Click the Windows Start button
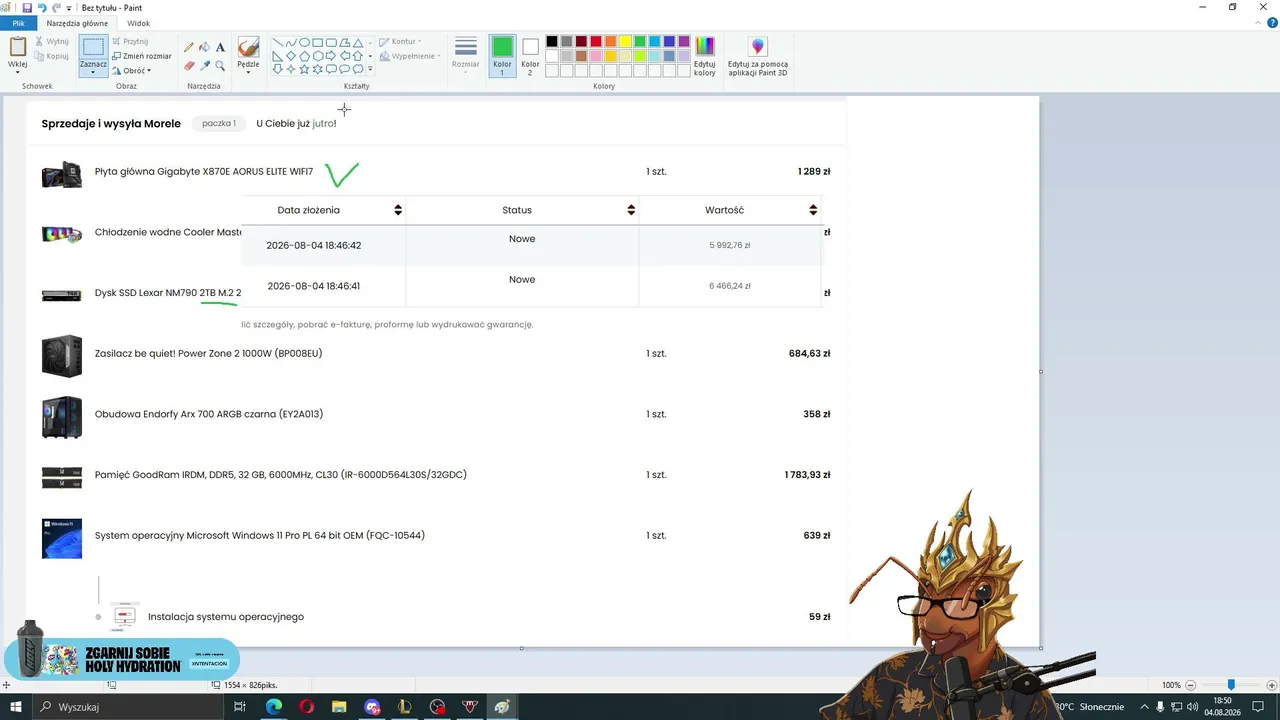This screenshot has width=1280, height=720. [x=15, y=707]
